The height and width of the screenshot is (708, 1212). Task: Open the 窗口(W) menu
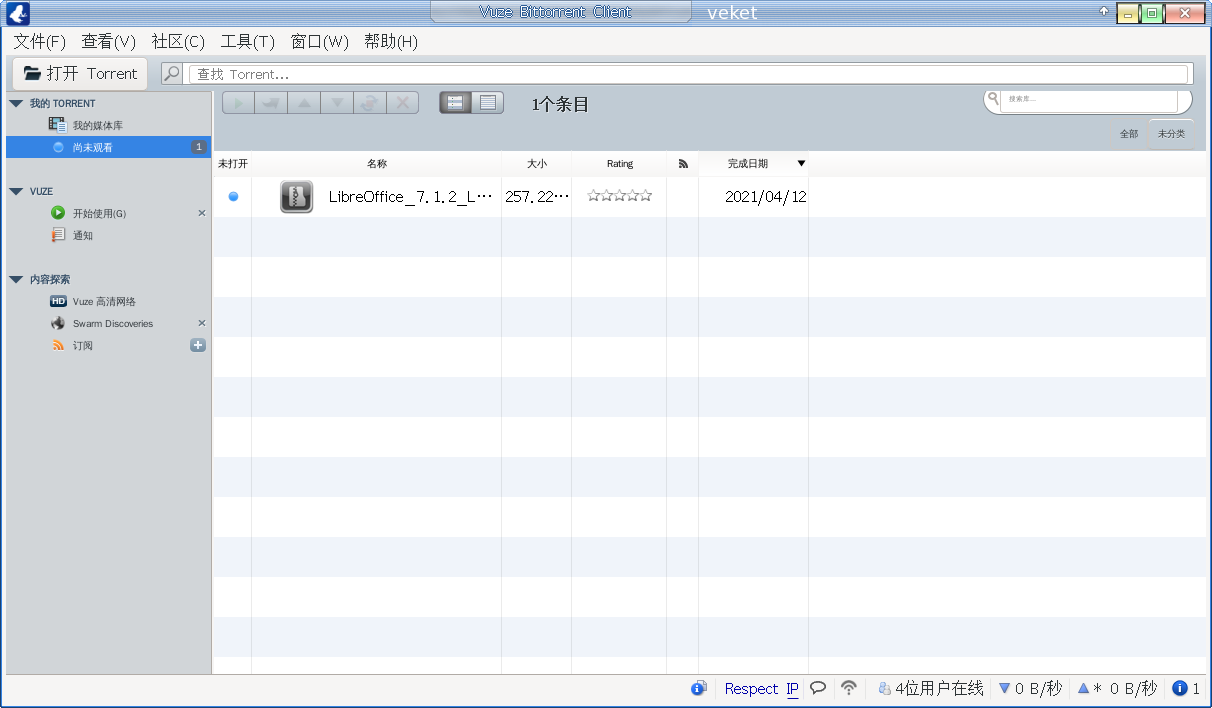(x=320, y=42)
